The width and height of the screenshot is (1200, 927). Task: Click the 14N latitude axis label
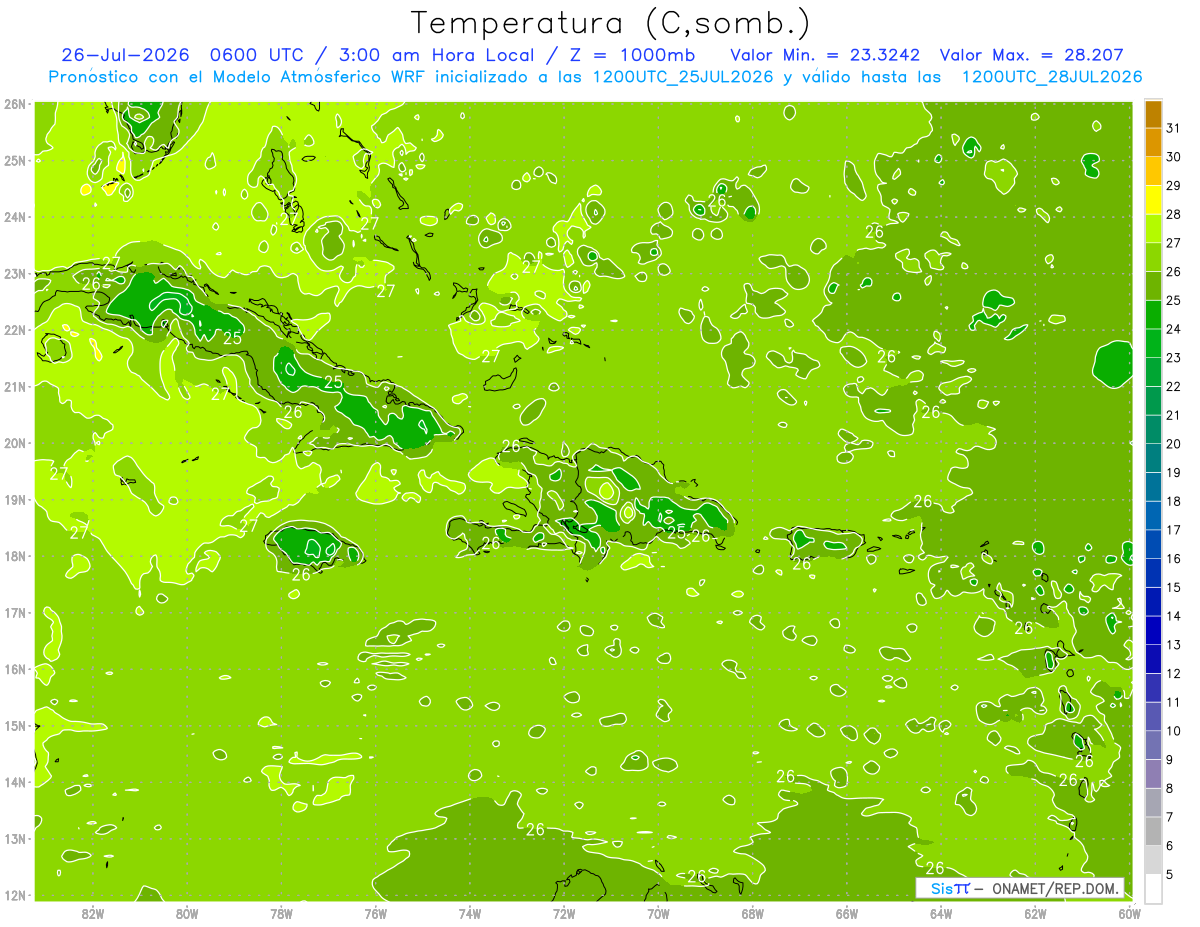15,782
